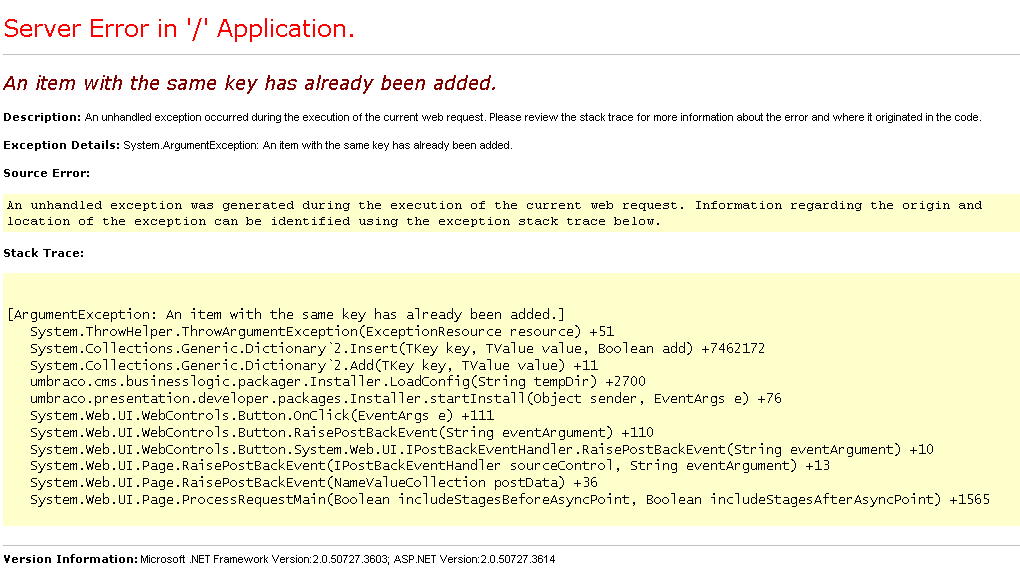Viewport: 1020px width, 579px height.
Task: Click the '[ArgumentException: ...]' stack trace first line
Action: [x=286, y=314]
